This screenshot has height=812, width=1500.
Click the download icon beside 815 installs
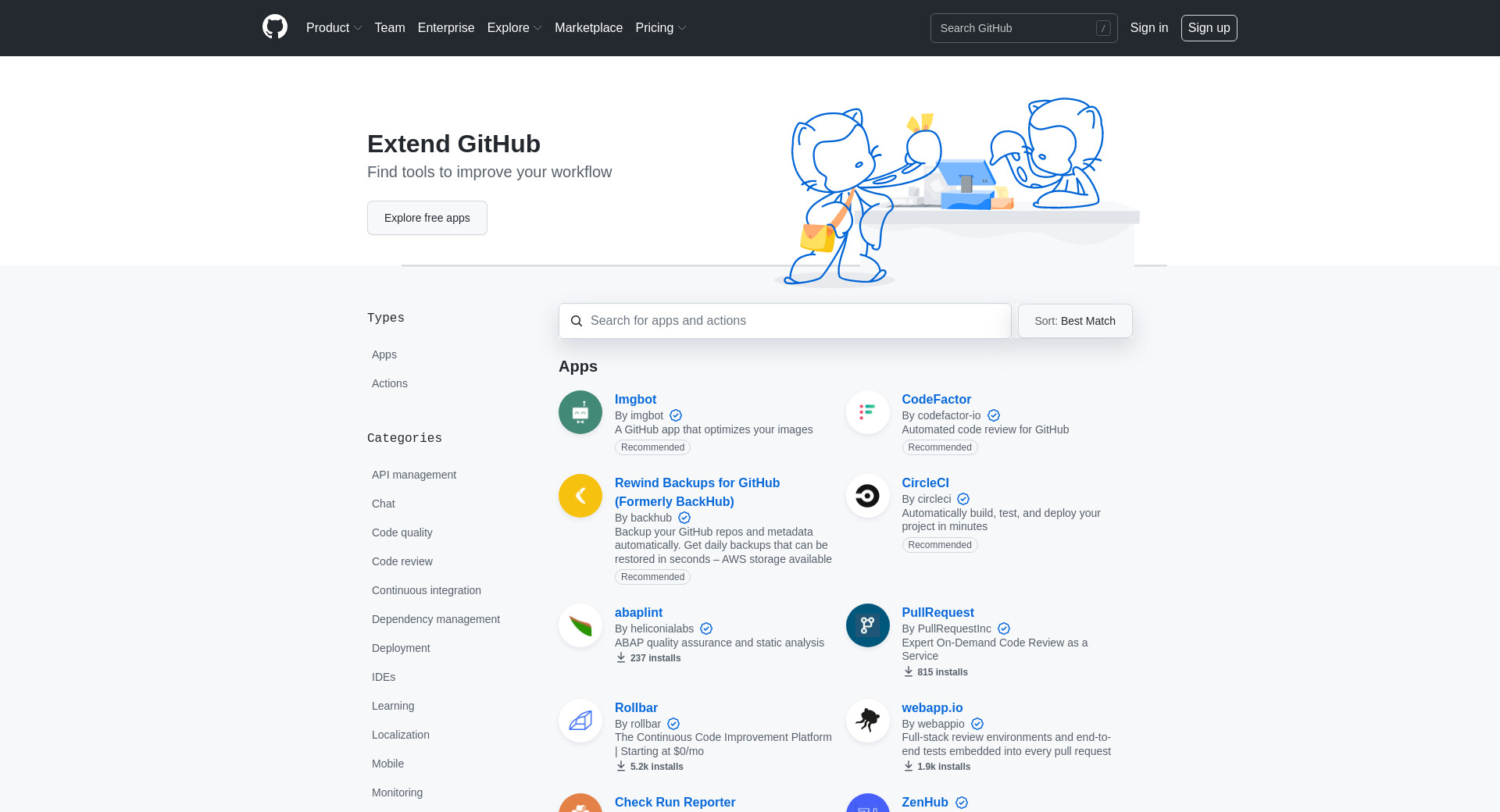point(909,672)
